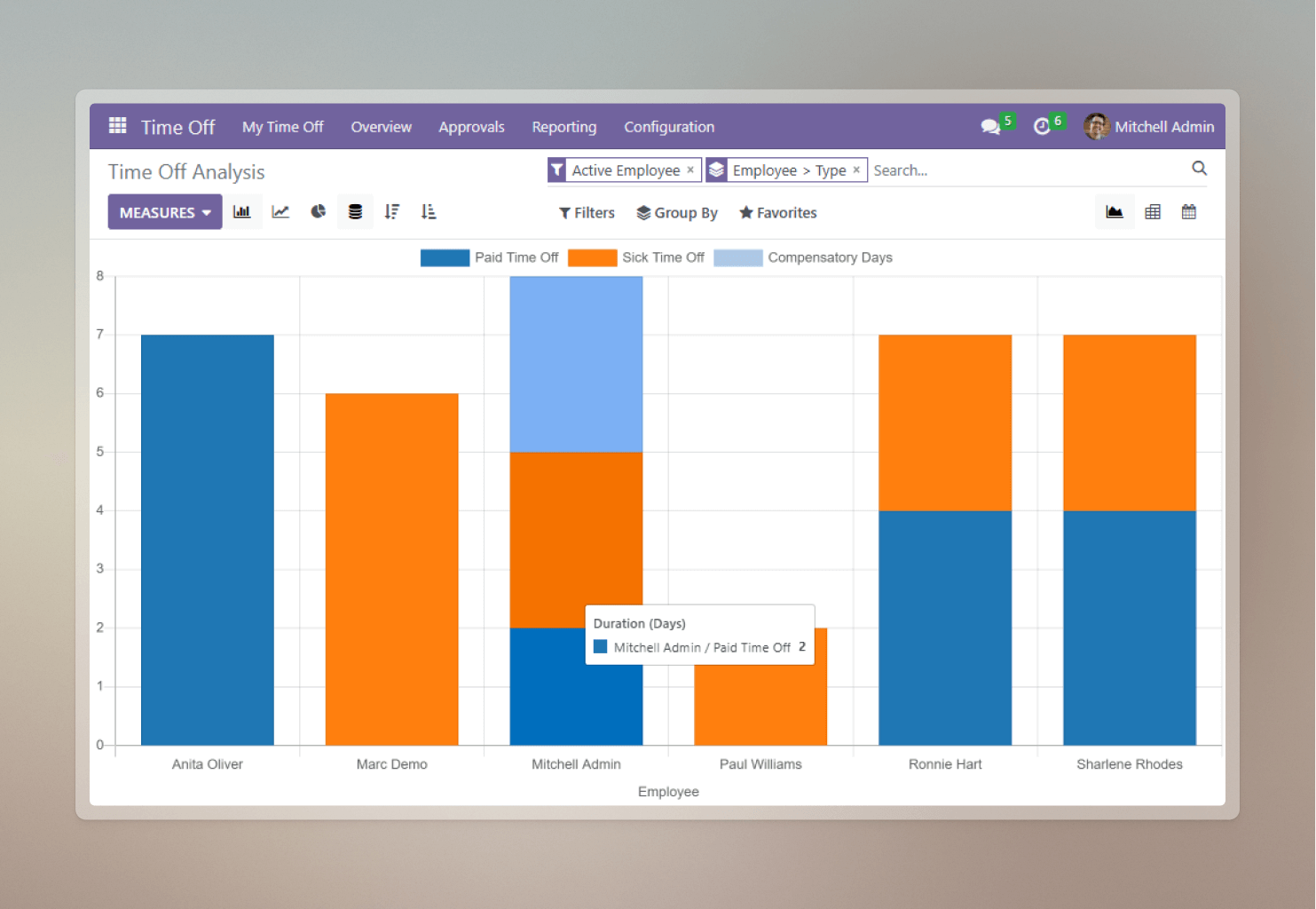Click Mitchell Admin's avatar picture
This screenshot has height=909, width=1316.
(x=1097, y=127)
